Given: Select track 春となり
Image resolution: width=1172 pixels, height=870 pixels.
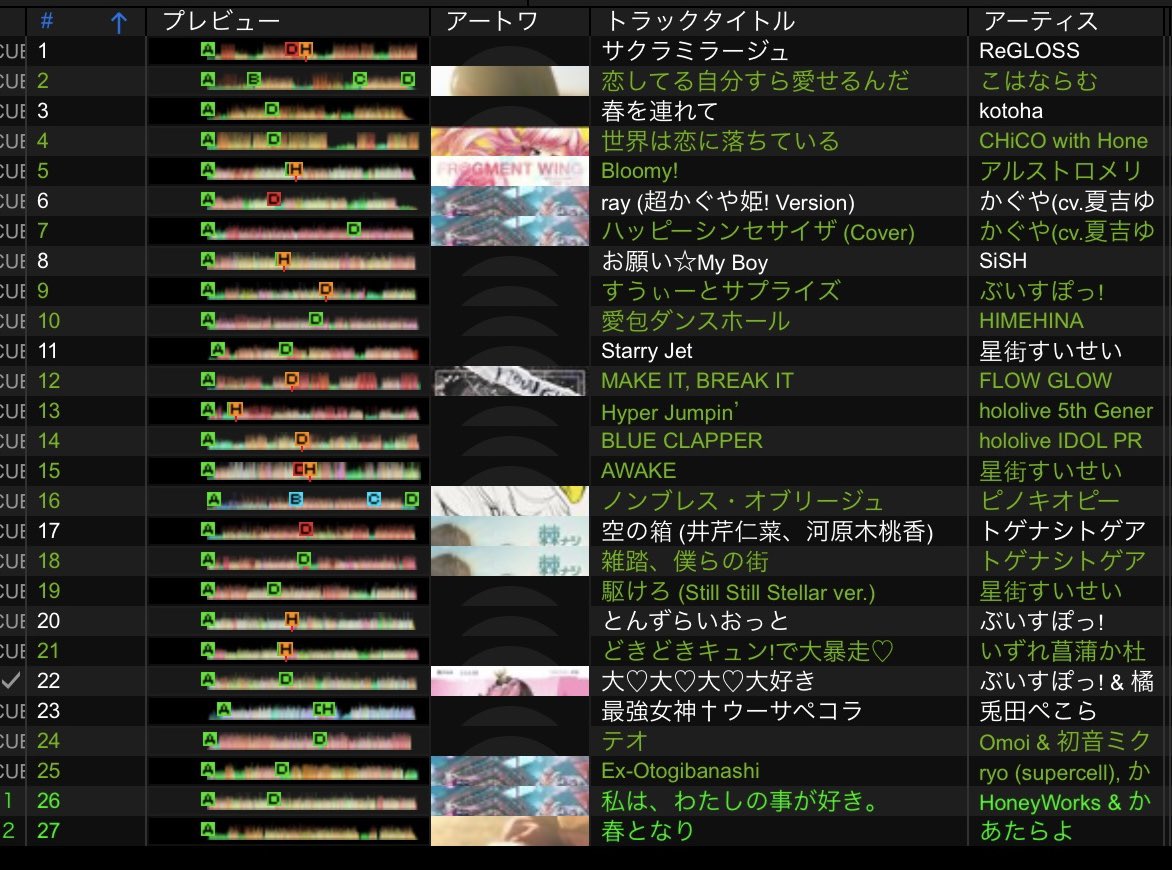Looking at the screenshot, I should [x=647, y=831].
